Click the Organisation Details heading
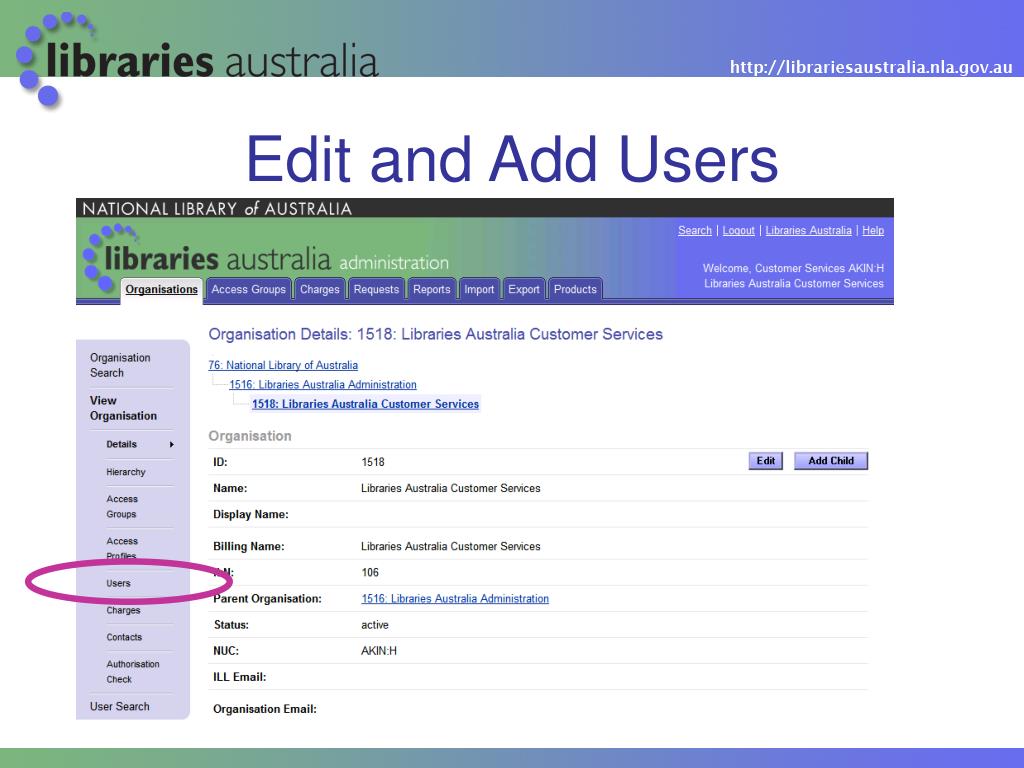Viewport: 1024px width, 768px height. 436,334
